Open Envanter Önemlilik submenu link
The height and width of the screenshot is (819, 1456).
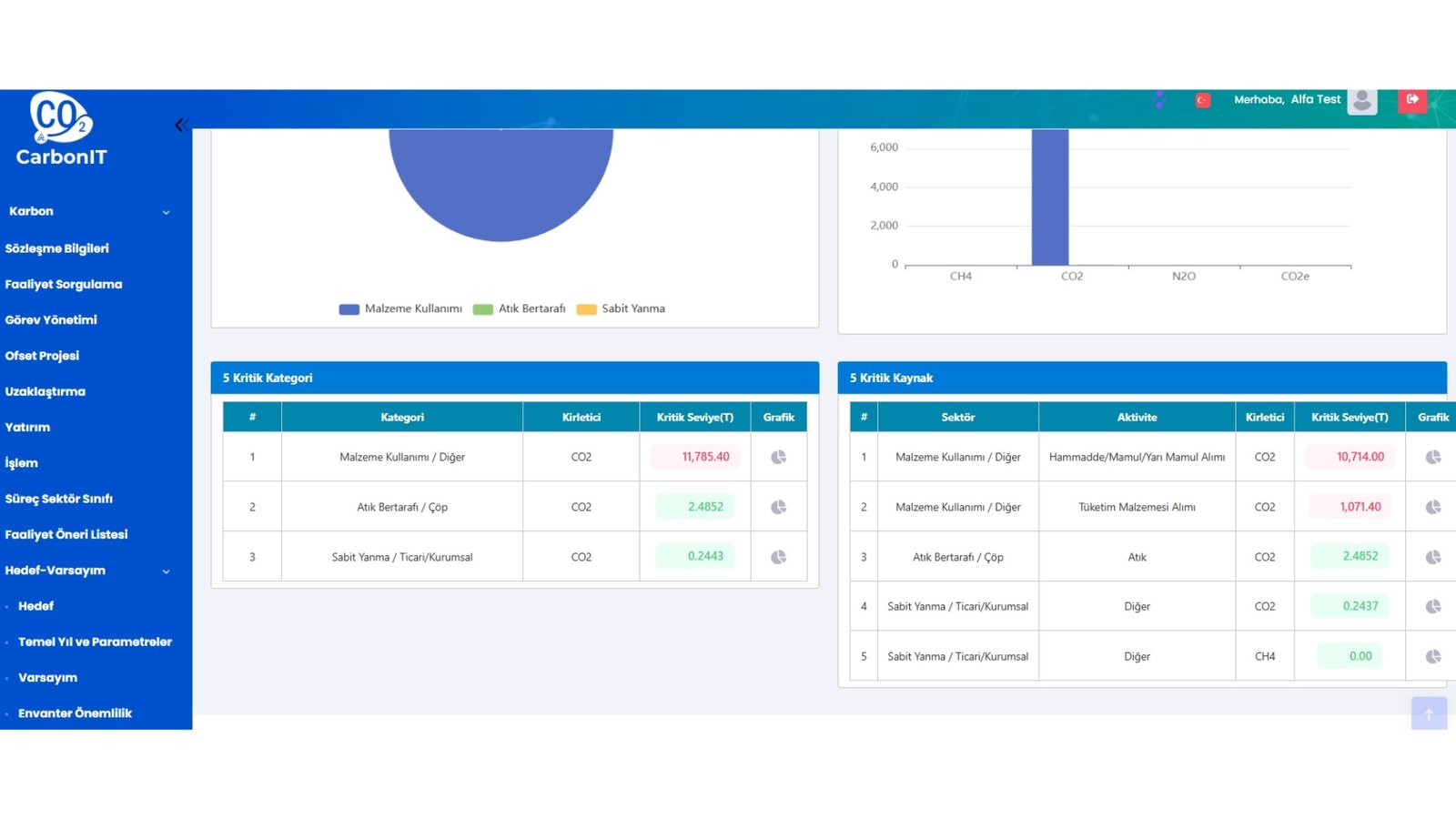coord(75,713)
